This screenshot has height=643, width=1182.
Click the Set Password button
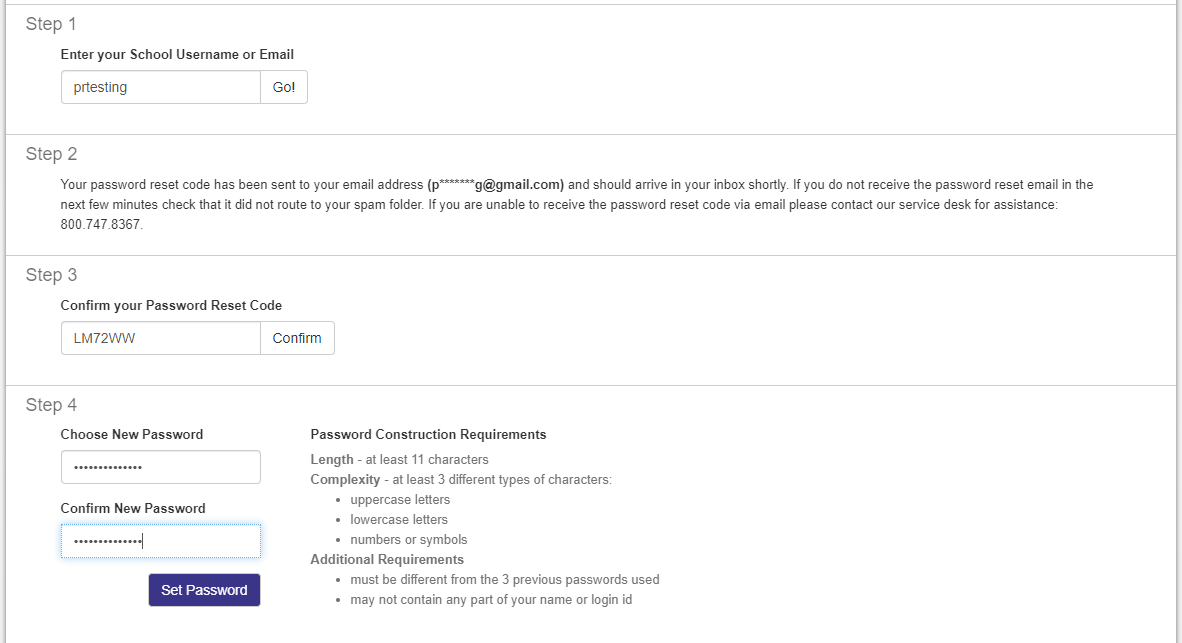204,590
